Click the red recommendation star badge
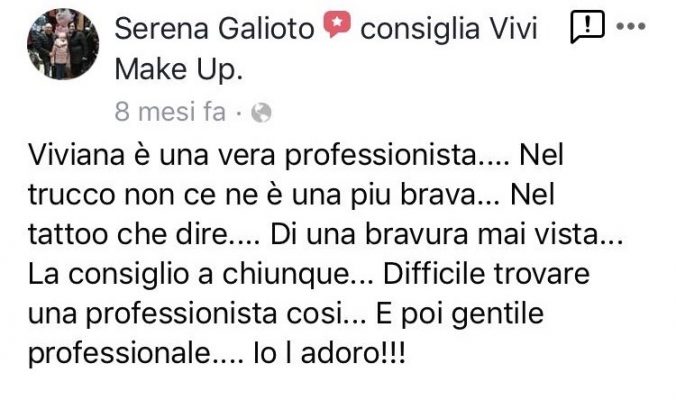Viewport: 676px width, 400px height. coord(337,25)
